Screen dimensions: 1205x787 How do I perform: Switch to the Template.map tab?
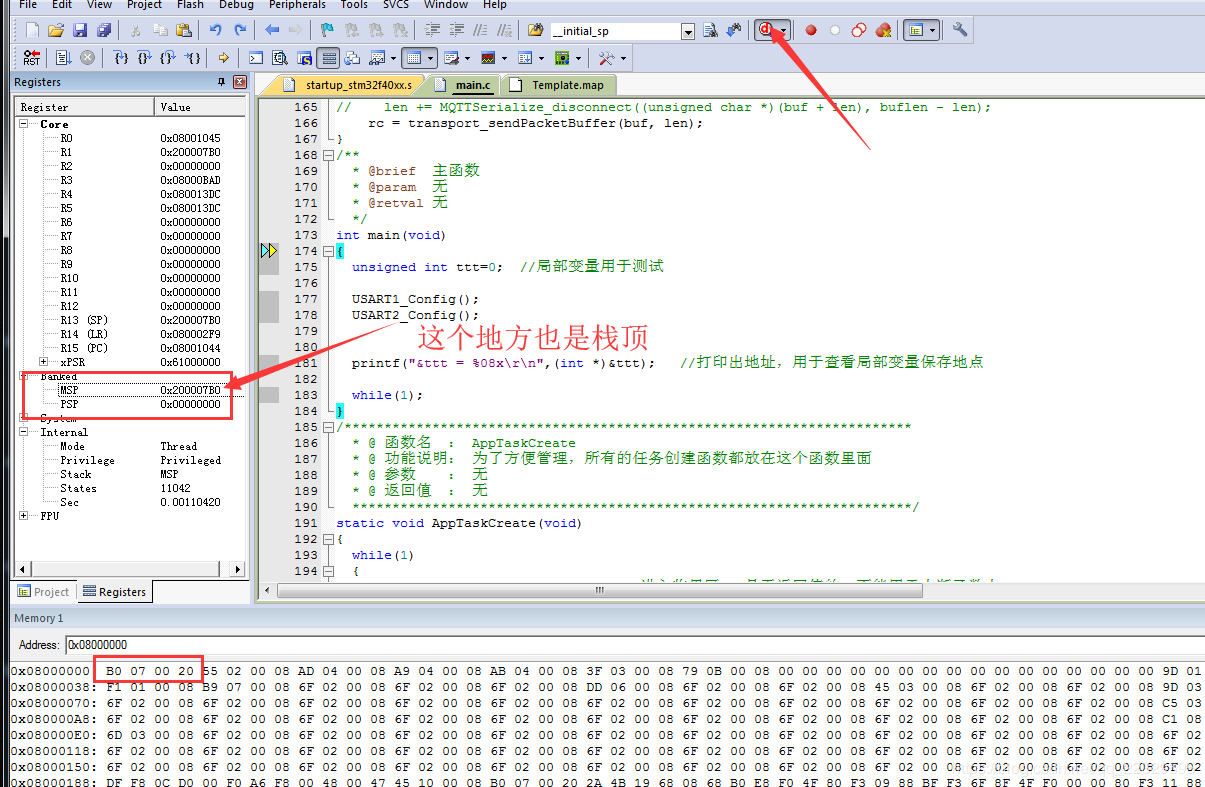(x=567, y=86)
